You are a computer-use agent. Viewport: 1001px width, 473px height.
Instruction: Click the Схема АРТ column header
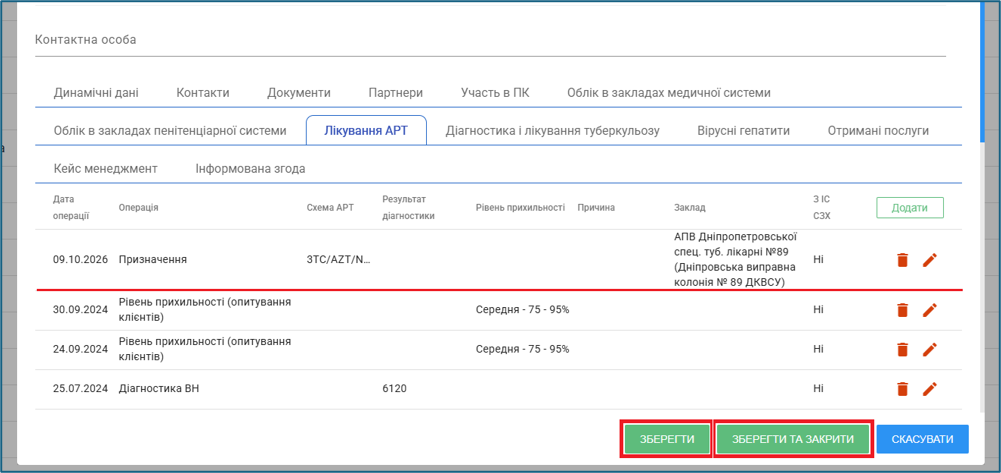click(330, 208)
